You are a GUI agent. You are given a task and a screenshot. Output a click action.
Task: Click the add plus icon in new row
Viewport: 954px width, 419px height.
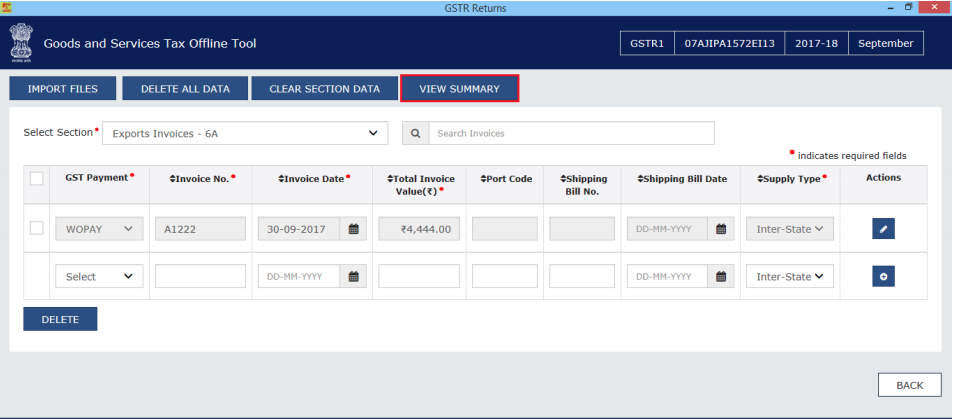coord(883,276)
